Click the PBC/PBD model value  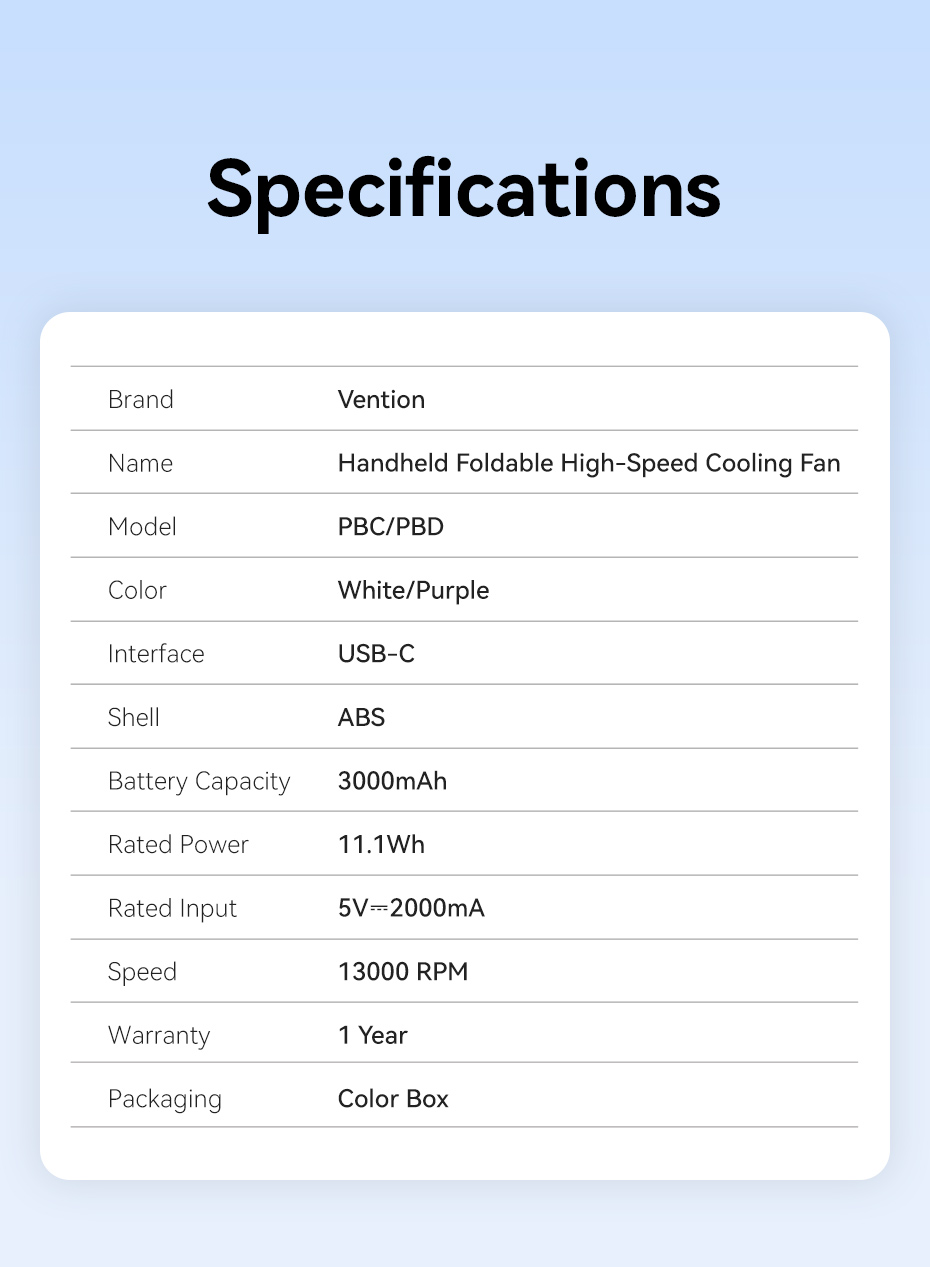tap(390, 527)
